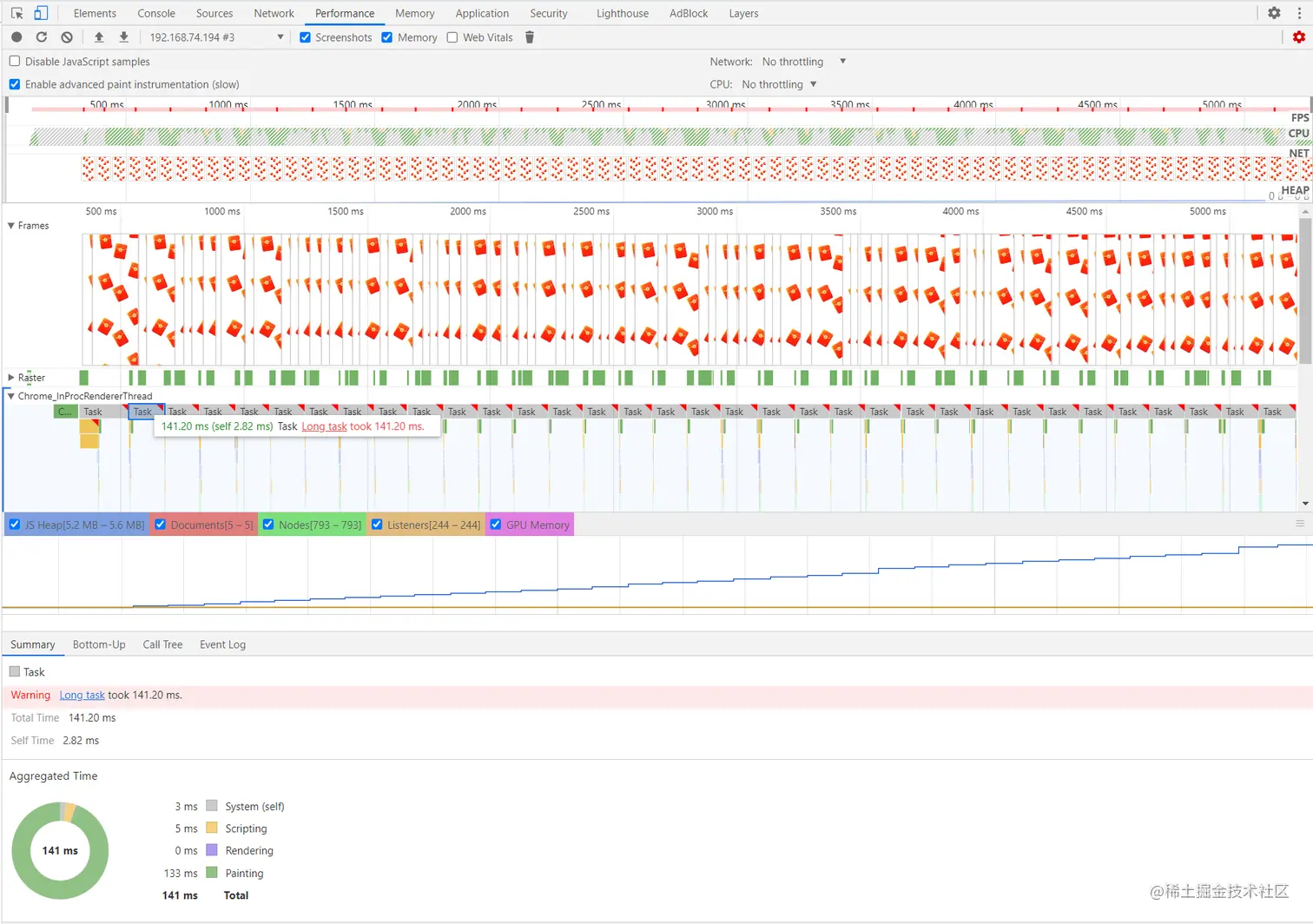Open the Sources tab
Image resolution: width=1313 pixels, height=924 pixels.
point(214,13)
